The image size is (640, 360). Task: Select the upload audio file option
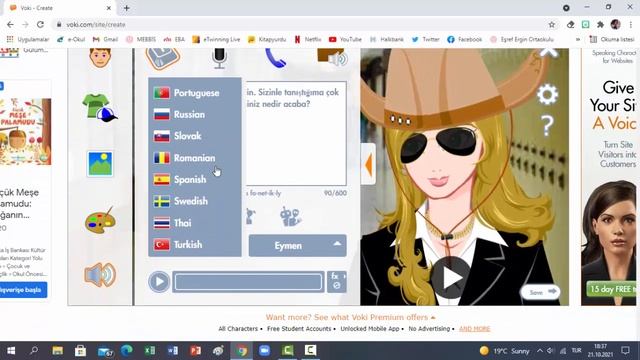pyautogui.click(x=332, y=57)
